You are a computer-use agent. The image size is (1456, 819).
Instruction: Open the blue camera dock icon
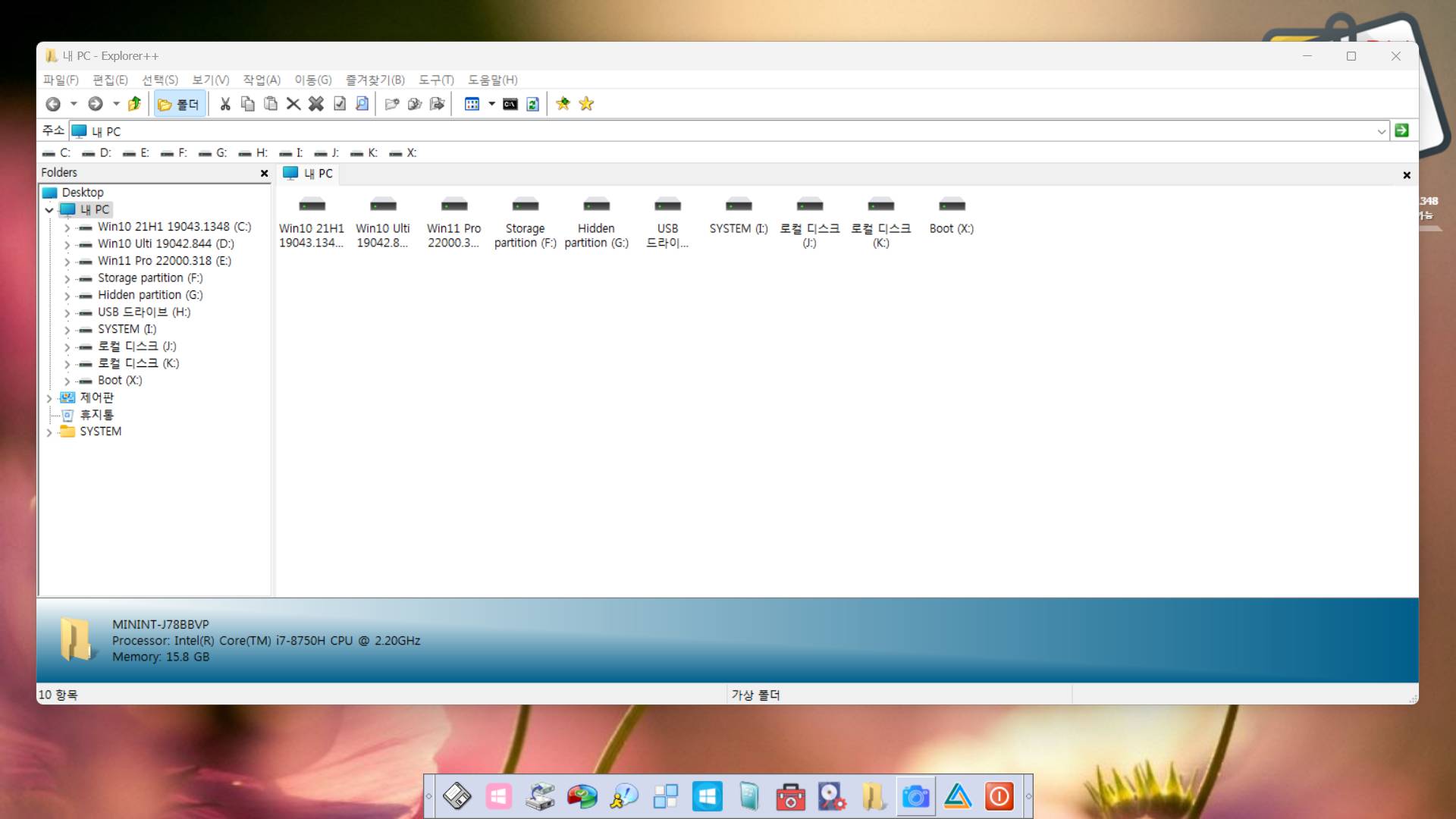click(x=915, y=796)
